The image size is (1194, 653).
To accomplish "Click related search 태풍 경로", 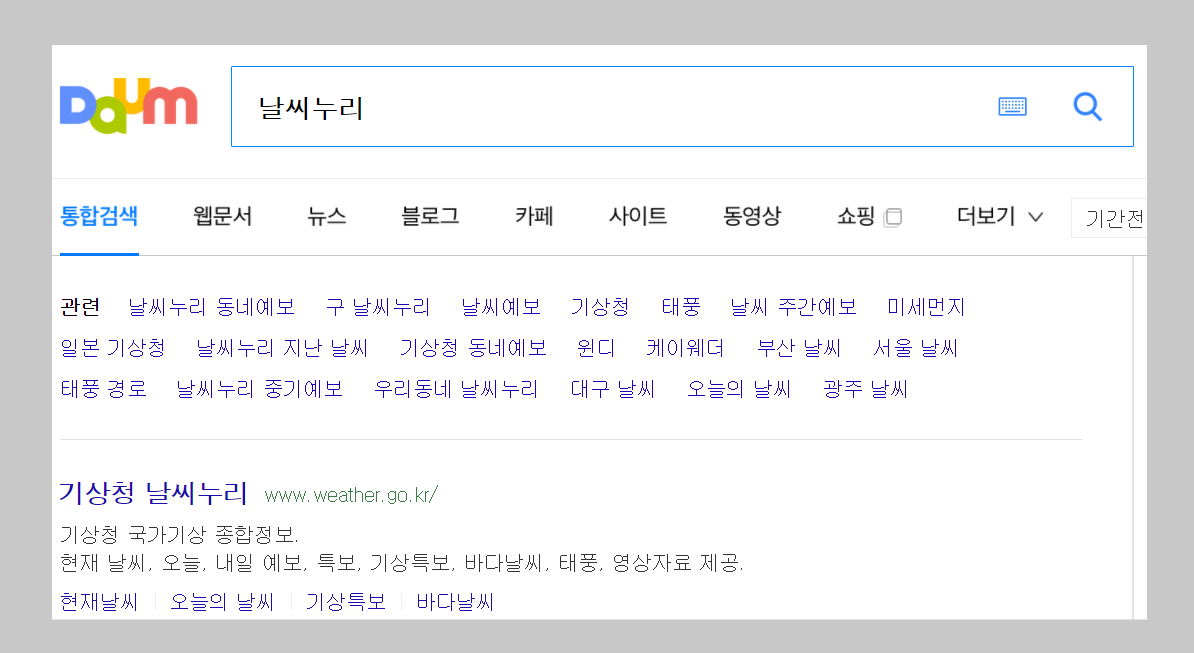I will (104, 389).
